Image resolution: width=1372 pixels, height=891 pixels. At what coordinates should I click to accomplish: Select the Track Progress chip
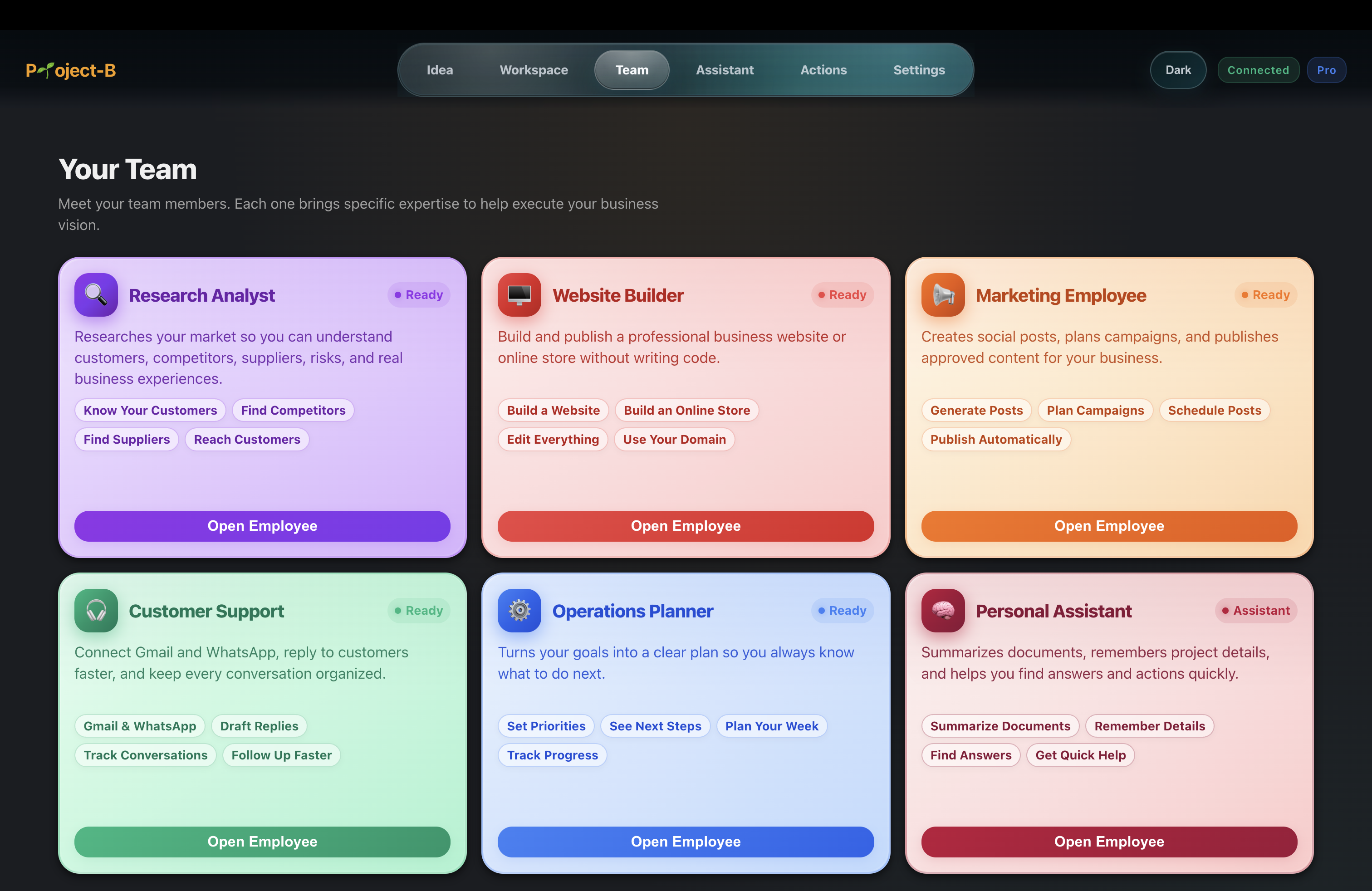(552, 755)
